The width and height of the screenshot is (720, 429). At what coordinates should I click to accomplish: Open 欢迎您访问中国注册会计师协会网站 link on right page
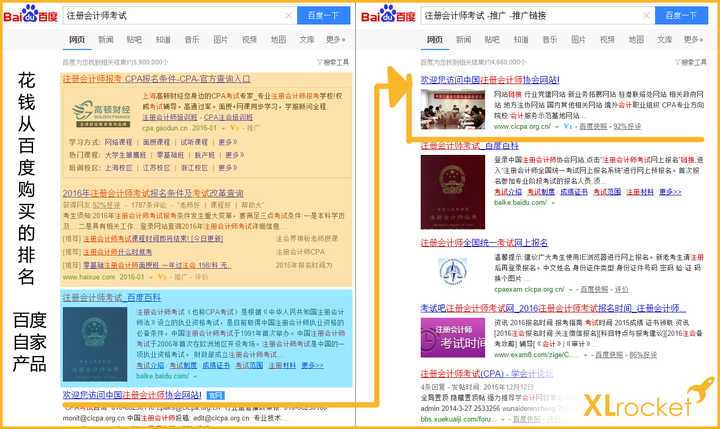[x=490, y=80]
